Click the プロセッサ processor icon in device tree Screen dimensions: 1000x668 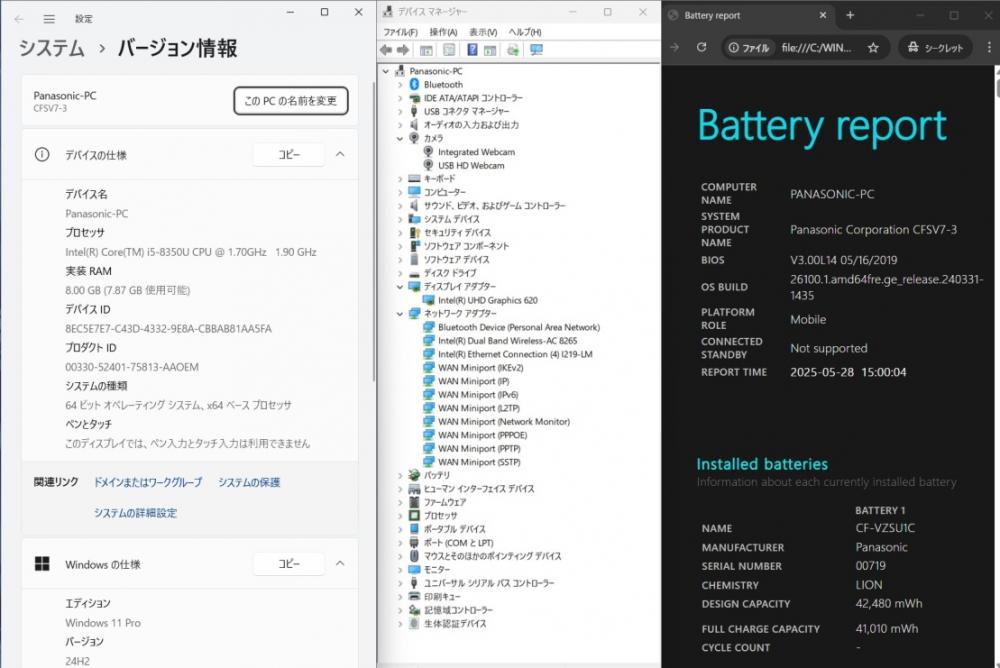point(414,516)
